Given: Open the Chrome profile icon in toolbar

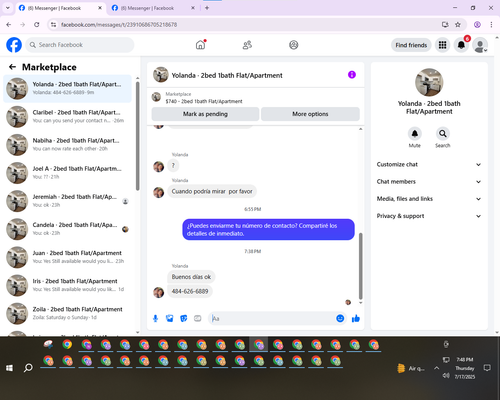Looking at the screenshot, I should 477,24.
